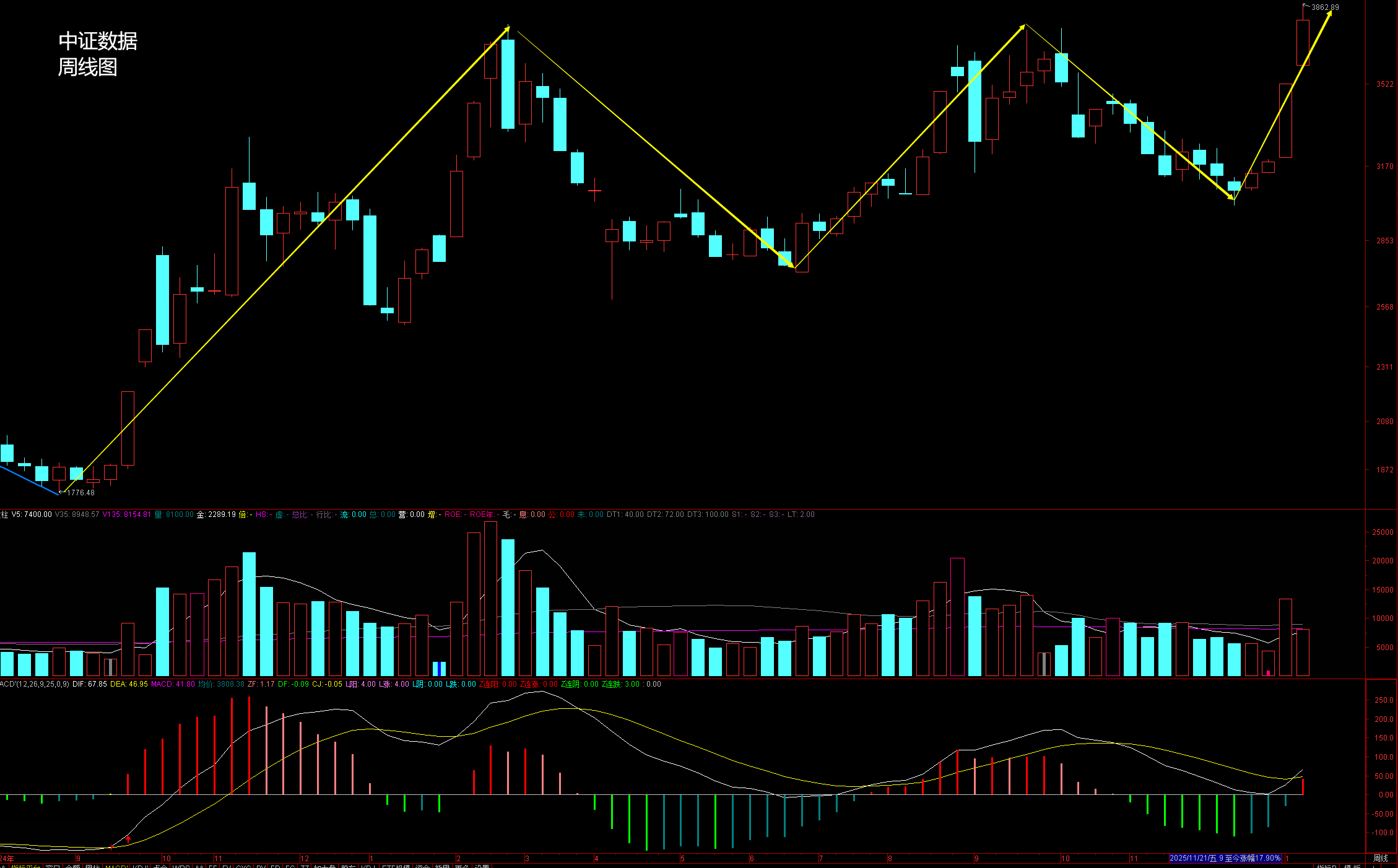Click the 1776.48 low price marker
1398x868 pixels.
click(80, 493)
